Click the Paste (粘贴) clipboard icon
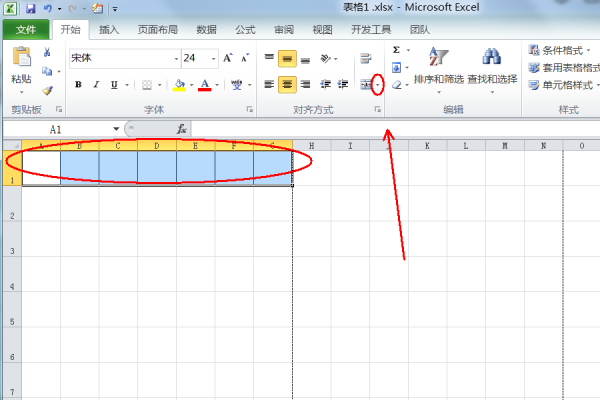Image resolution: width=600 pixels, height=400 pixels. [x=21, y=62]
